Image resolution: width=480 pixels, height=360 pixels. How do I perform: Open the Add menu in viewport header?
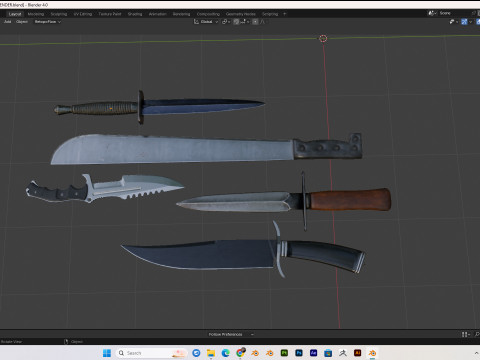8,22
